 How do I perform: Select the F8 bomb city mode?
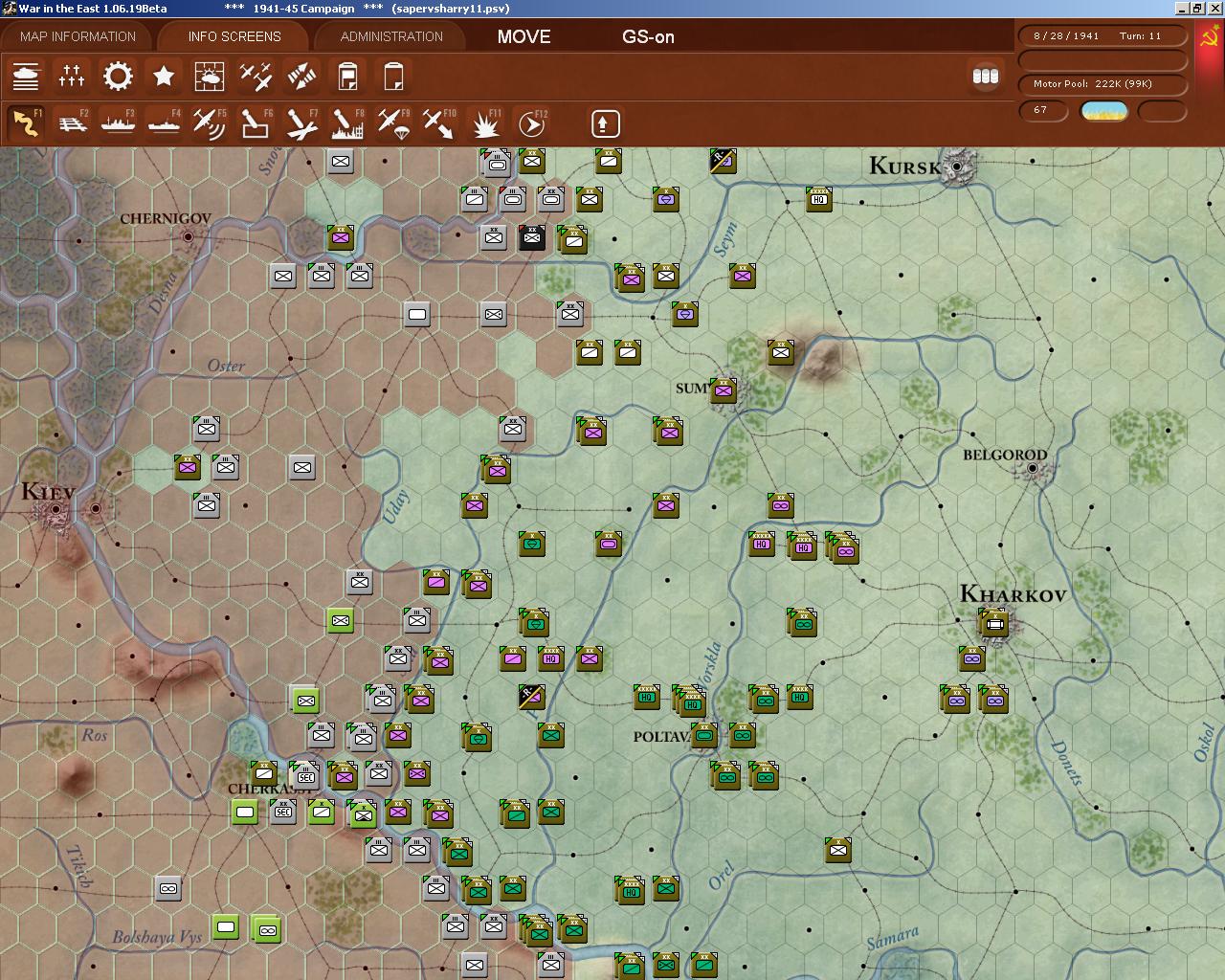point(347,123)
